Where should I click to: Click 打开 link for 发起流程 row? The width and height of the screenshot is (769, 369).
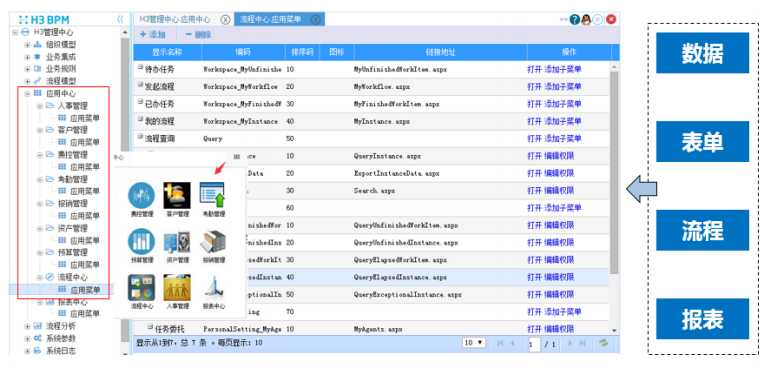click(535, 87)
